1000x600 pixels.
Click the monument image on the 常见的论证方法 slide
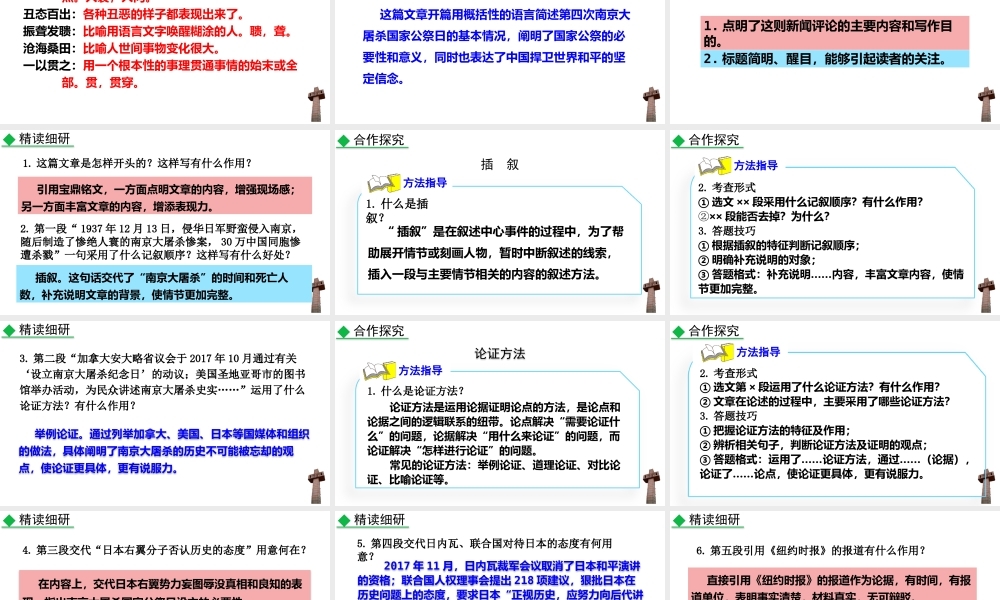[x=651, y=487]
